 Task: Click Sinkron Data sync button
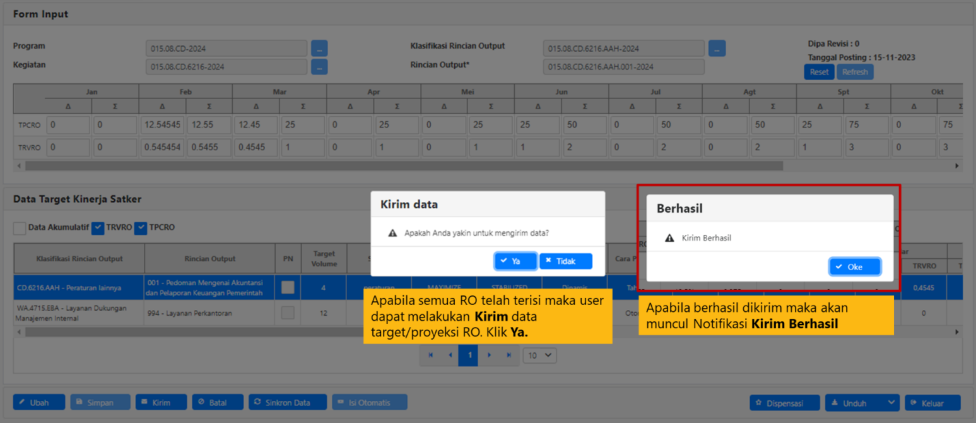(287, 402)
